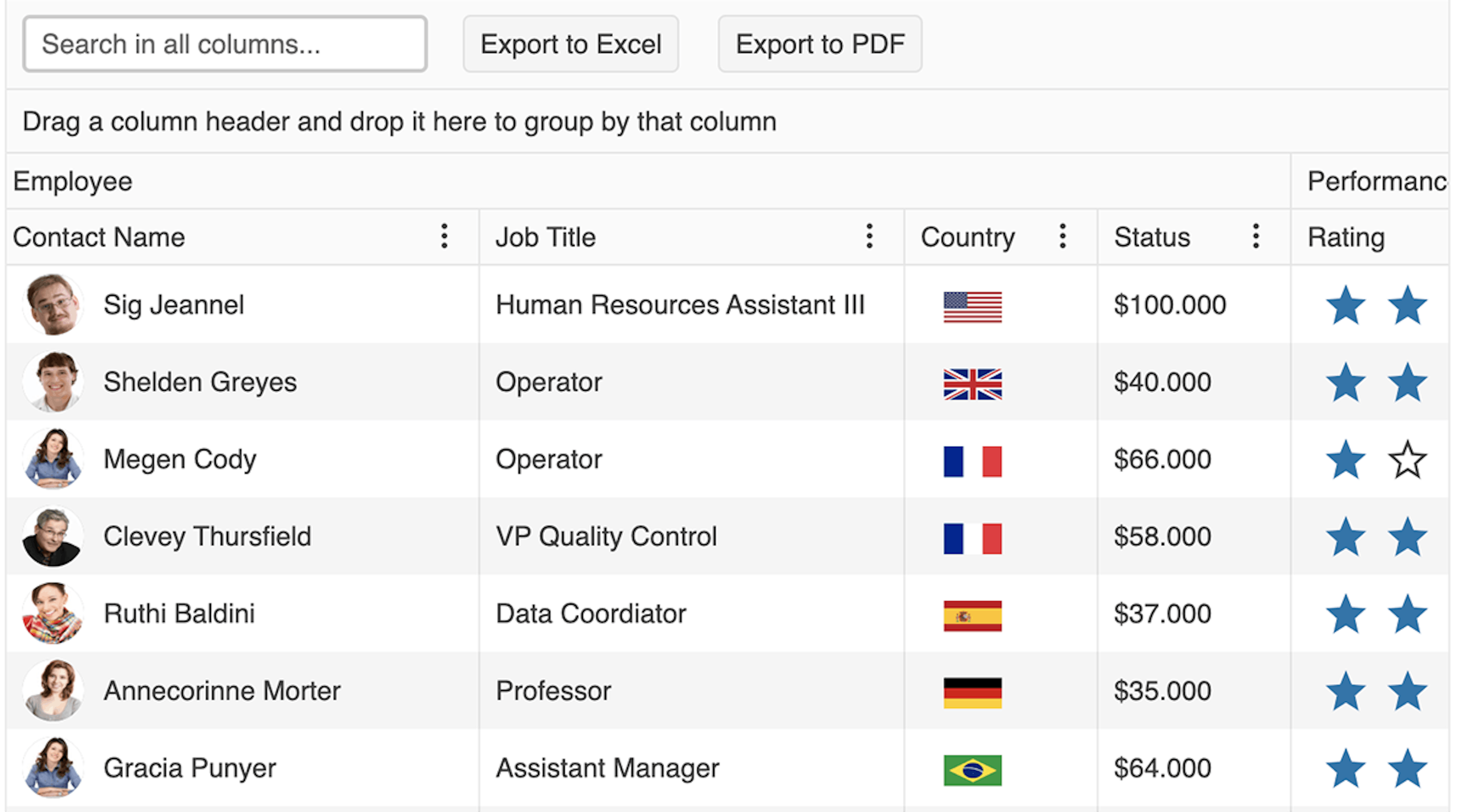Click the UK flag for Shelden Greyes
The width and height of the screenshot is (1459, 812).
click(973, 384)
